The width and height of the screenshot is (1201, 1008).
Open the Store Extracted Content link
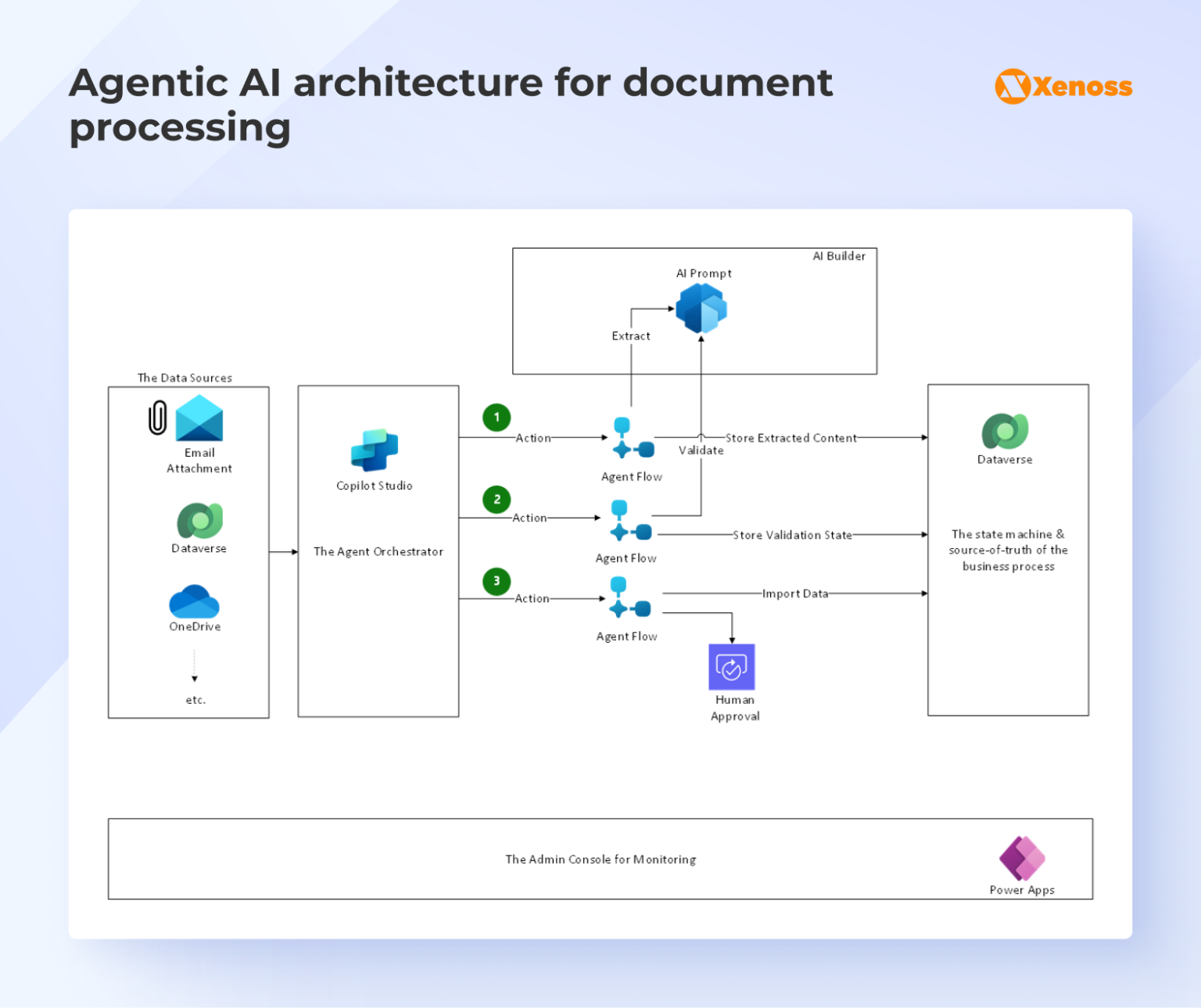pos(791,438)
